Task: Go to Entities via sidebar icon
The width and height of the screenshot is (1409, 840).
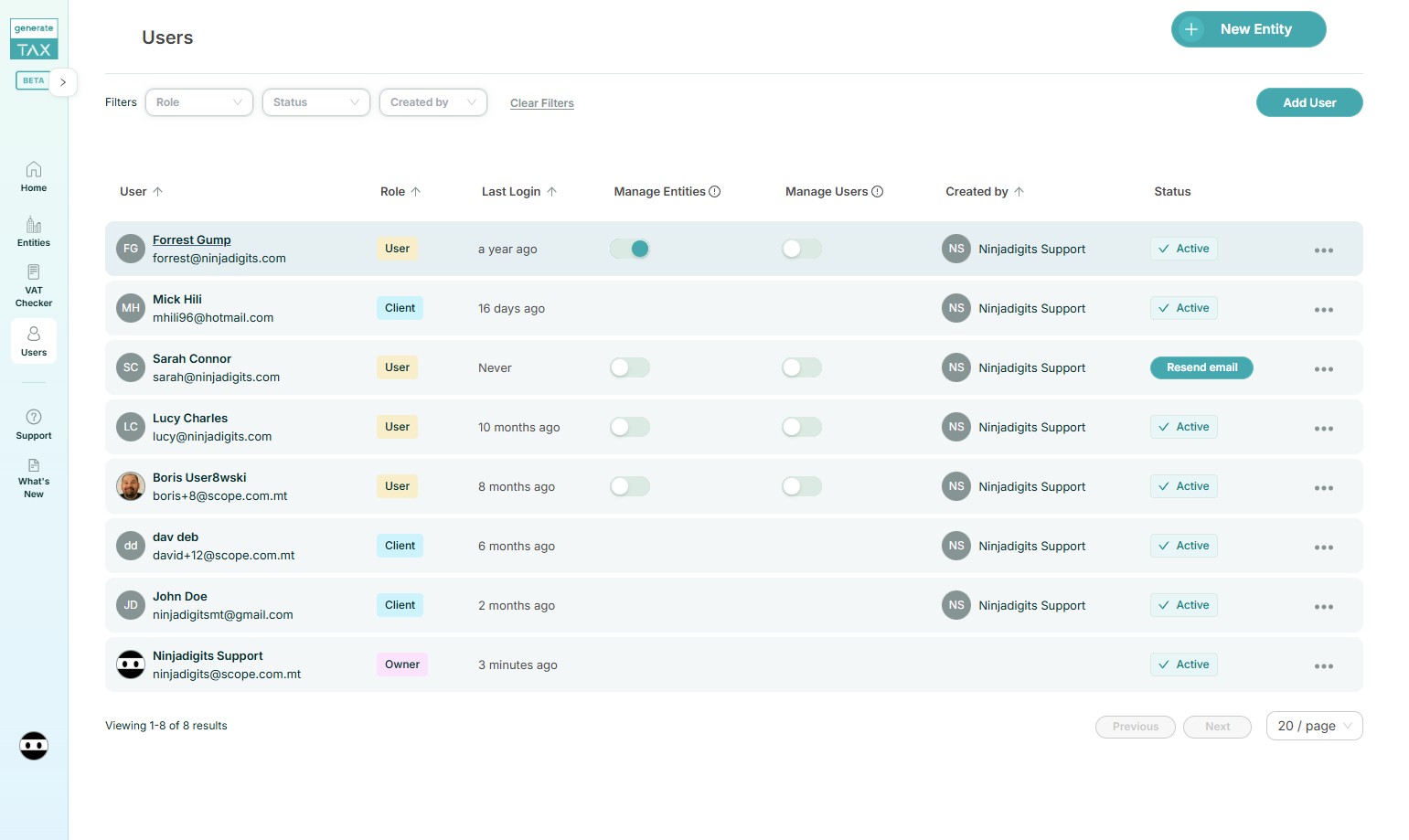Action: pyautogui.click(x=34, y=225)
